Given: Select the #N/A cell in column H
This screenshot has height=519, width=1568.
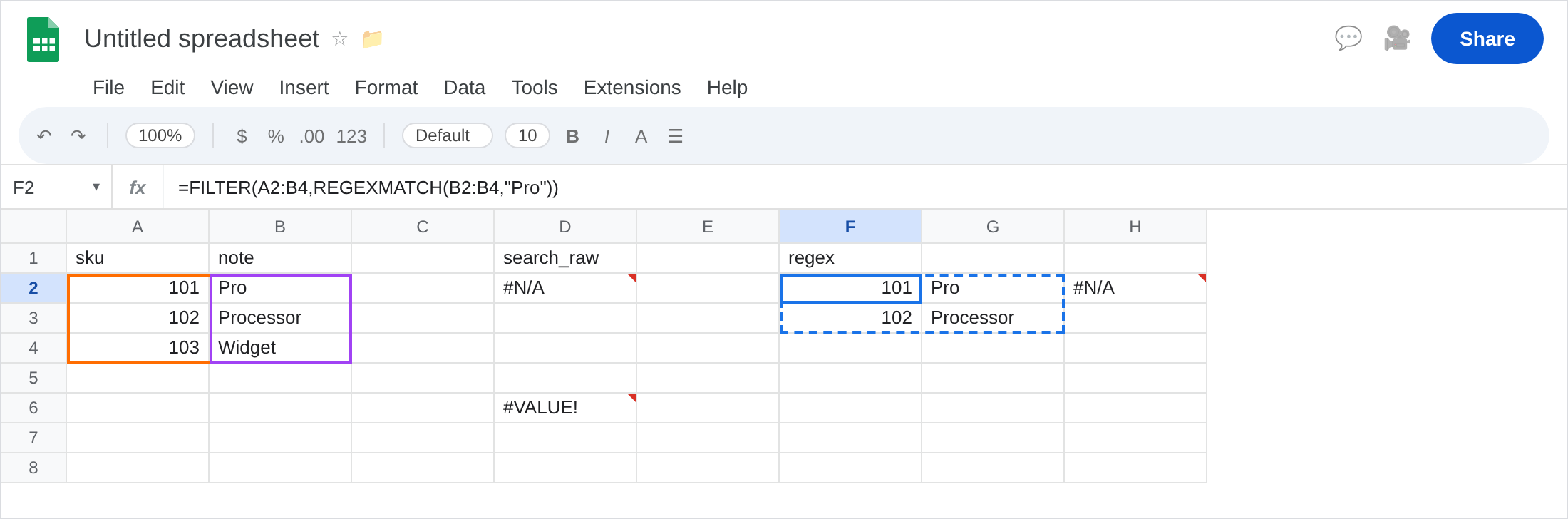Looking at the screenshot, I should point(1135,288).
